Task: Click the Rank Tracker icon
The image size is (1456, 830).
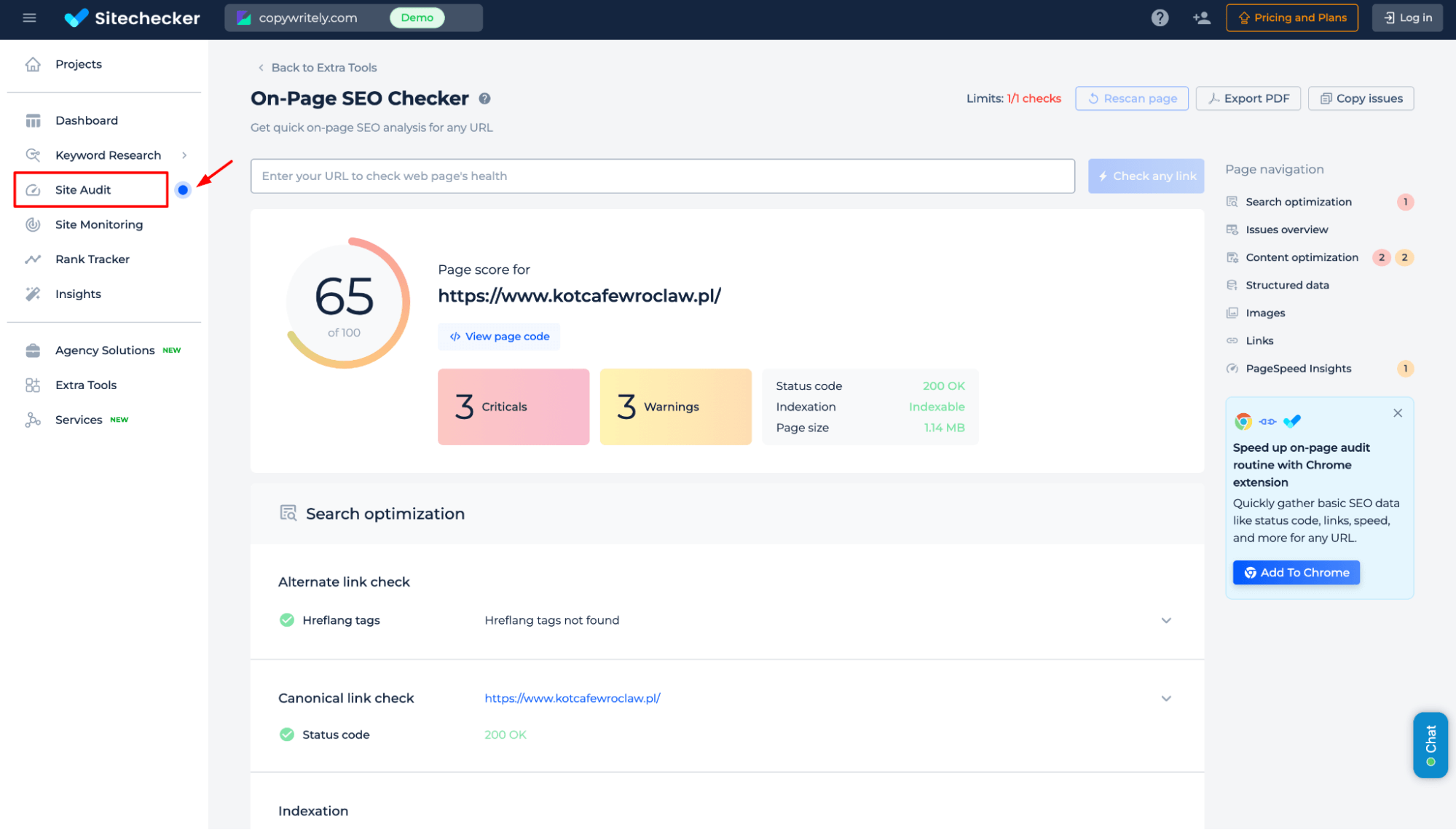Action: [x=33, y=259]
